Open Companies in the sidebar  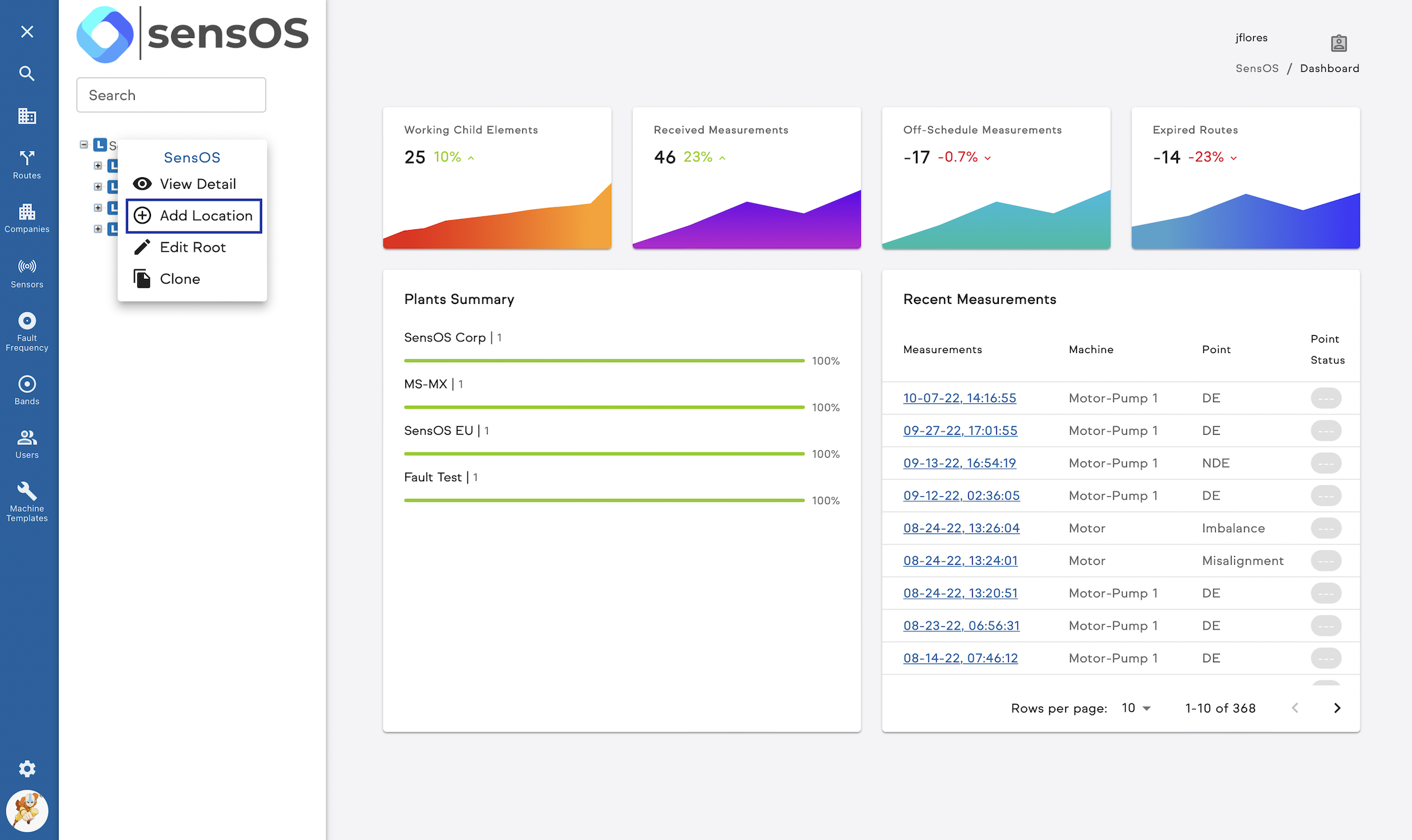pyautogui.click(x=27, y=218)
